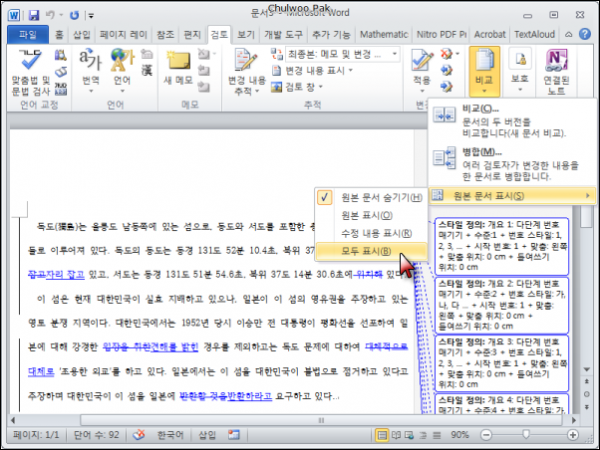Open Word help question mark icon
The image size is (600, 450).
tap(585, 34)
